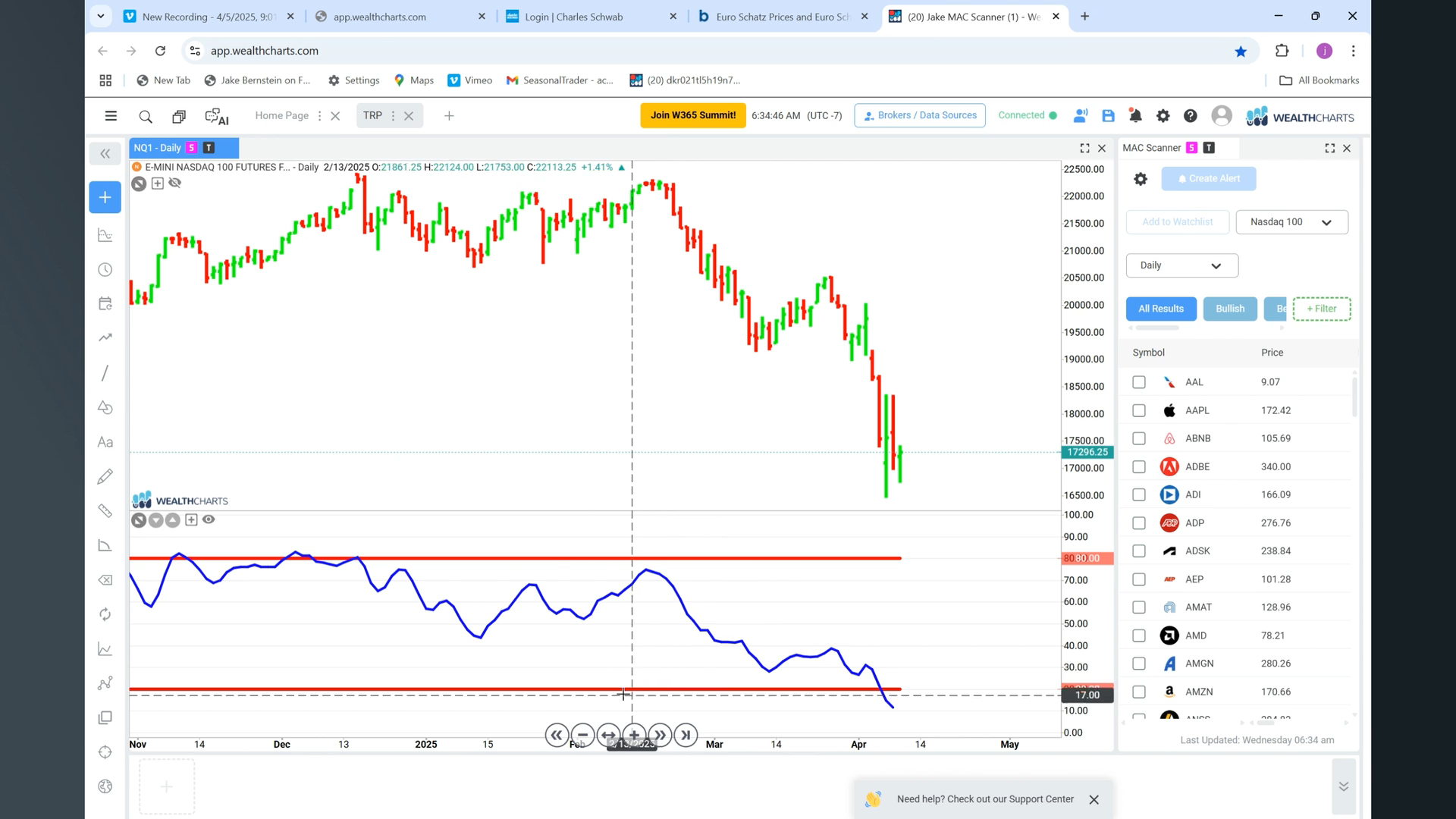The image size is (1456, 819).
Task: Click the save floppy disk icon
Action: pyautogui.click(x=1108, y=116)
